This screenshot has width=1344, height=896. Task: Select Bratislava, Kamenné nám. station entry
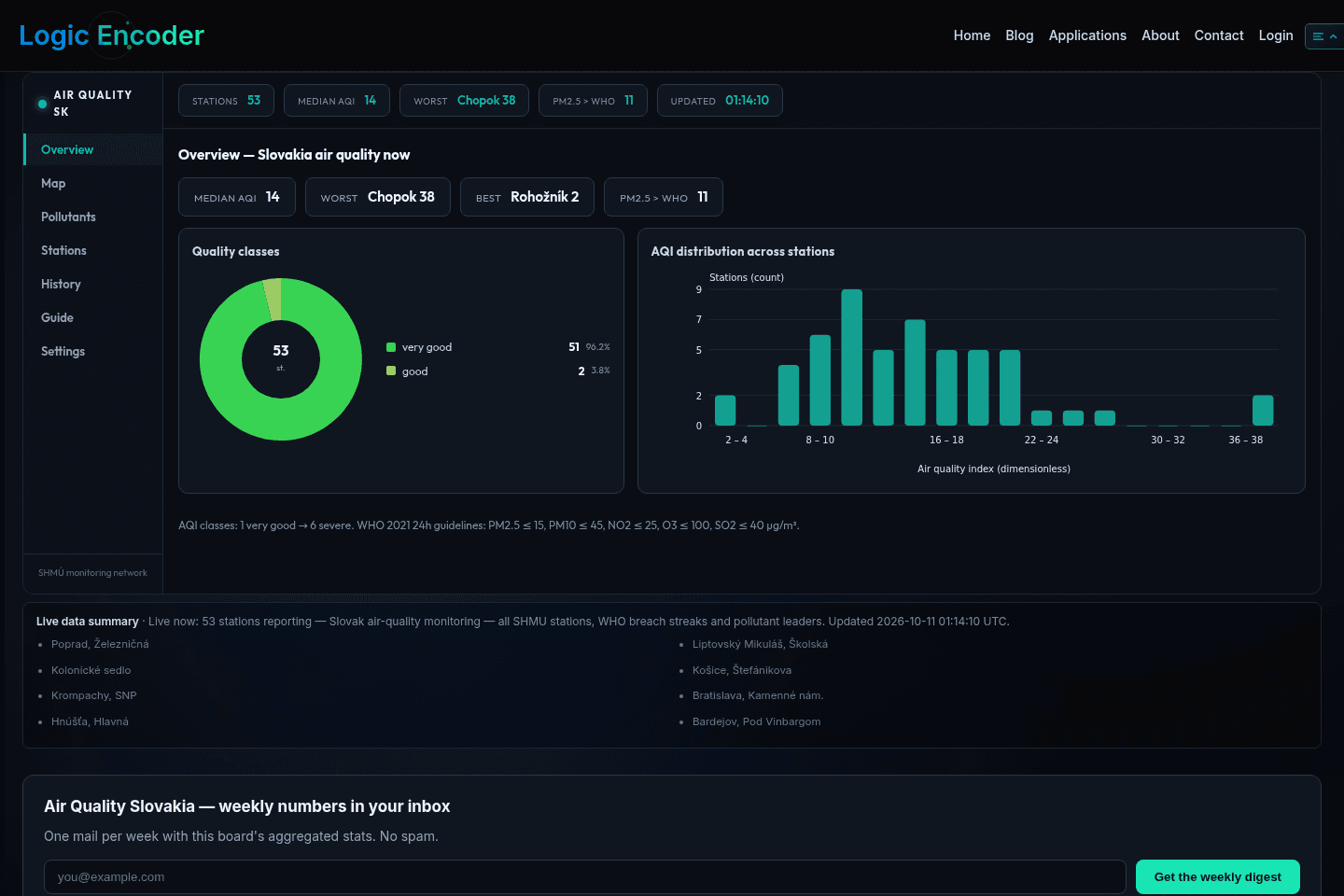pyautogui.click(x=758, y=695)
